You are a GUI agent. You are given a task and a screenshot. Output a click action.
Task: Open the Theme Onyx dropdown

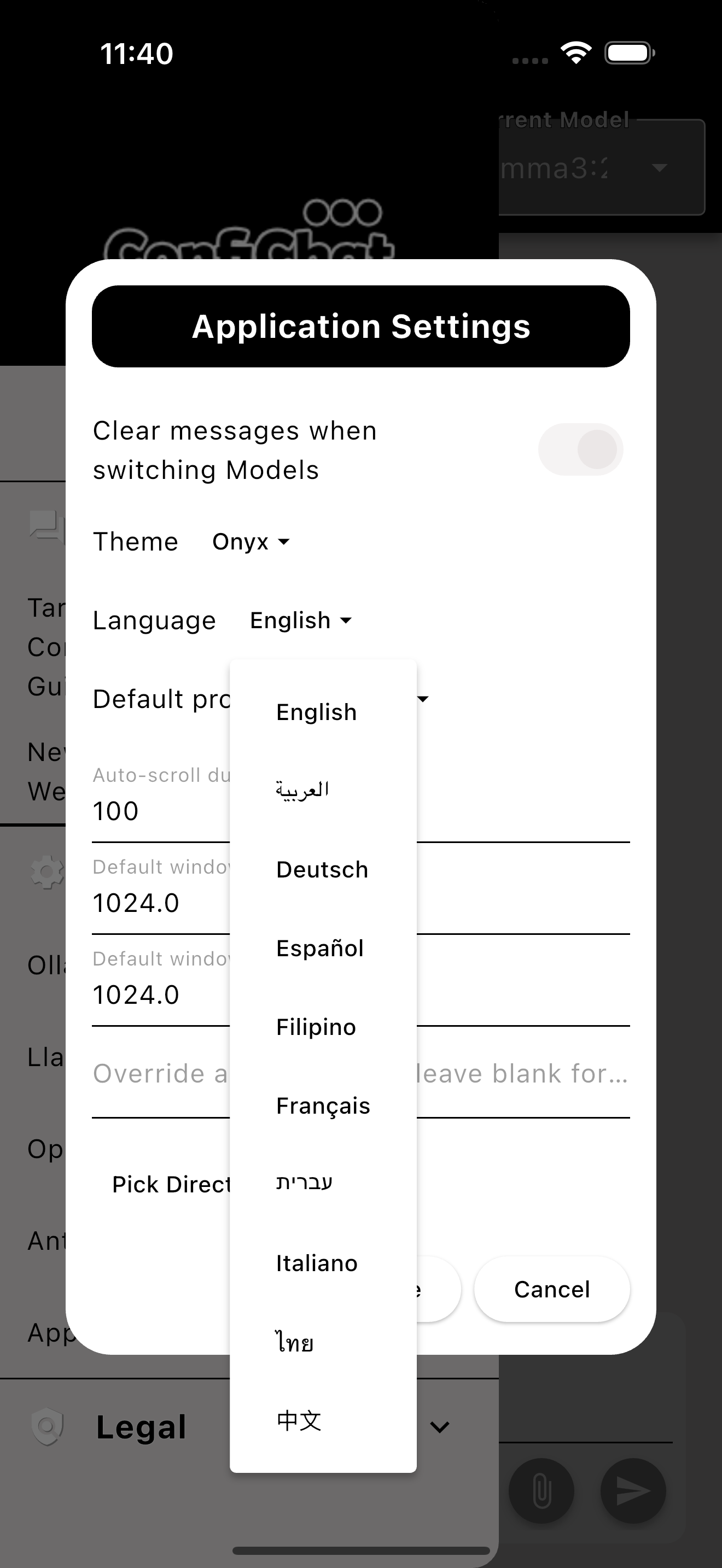251,542
